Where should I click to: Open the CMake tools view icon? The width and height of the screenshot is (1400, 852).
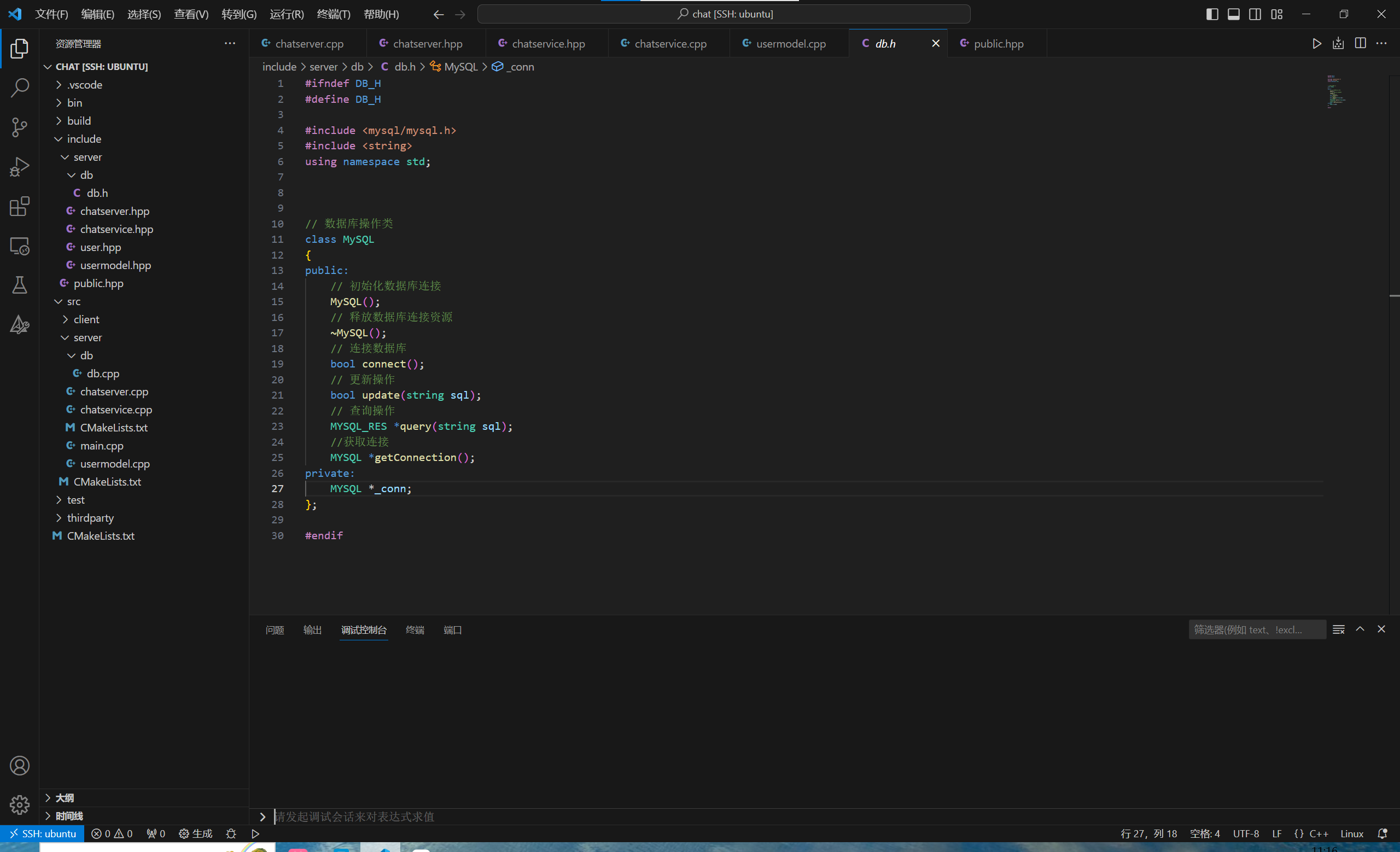tap(19, 325)
